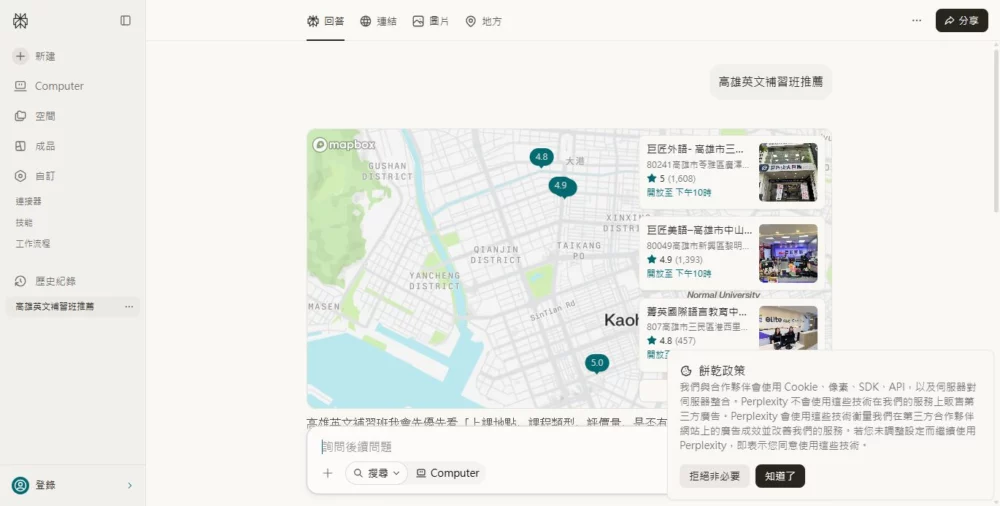Click the plus icon beside 新建
The height and width of the screenshot is (506, 1000).
click(20, 56)
